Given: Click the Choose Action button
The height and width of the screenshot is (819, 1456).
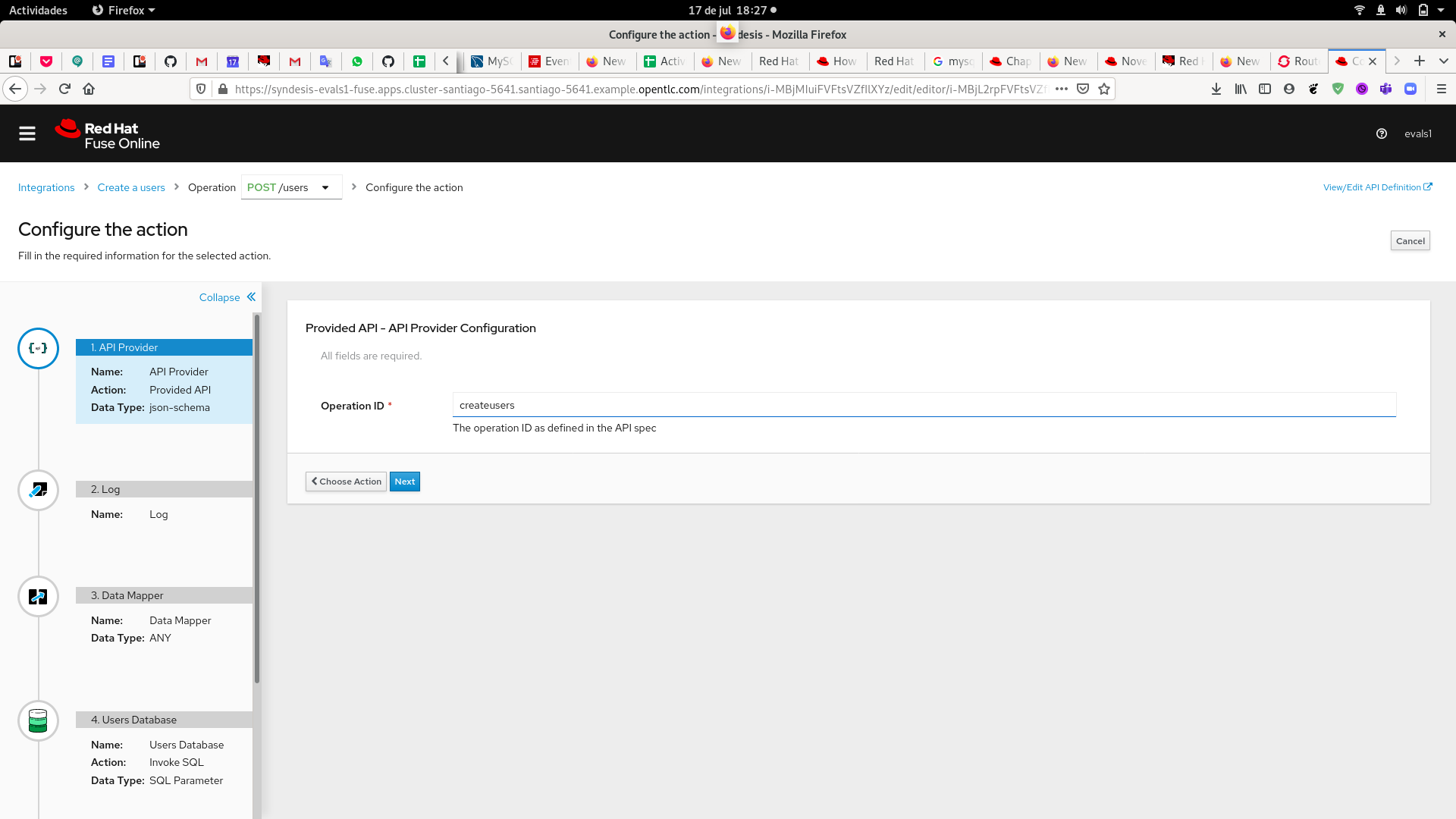Looking at the screenshot, I should pos(346,481).
